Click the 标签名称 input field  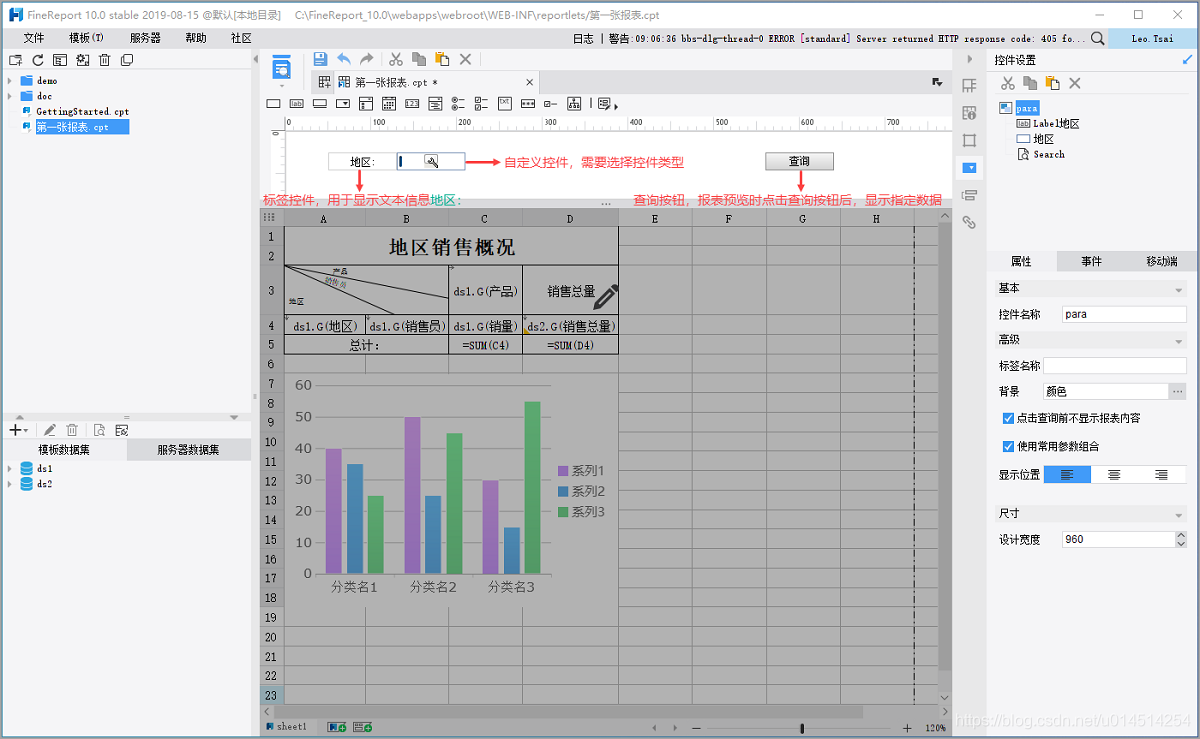point(1116,366)
